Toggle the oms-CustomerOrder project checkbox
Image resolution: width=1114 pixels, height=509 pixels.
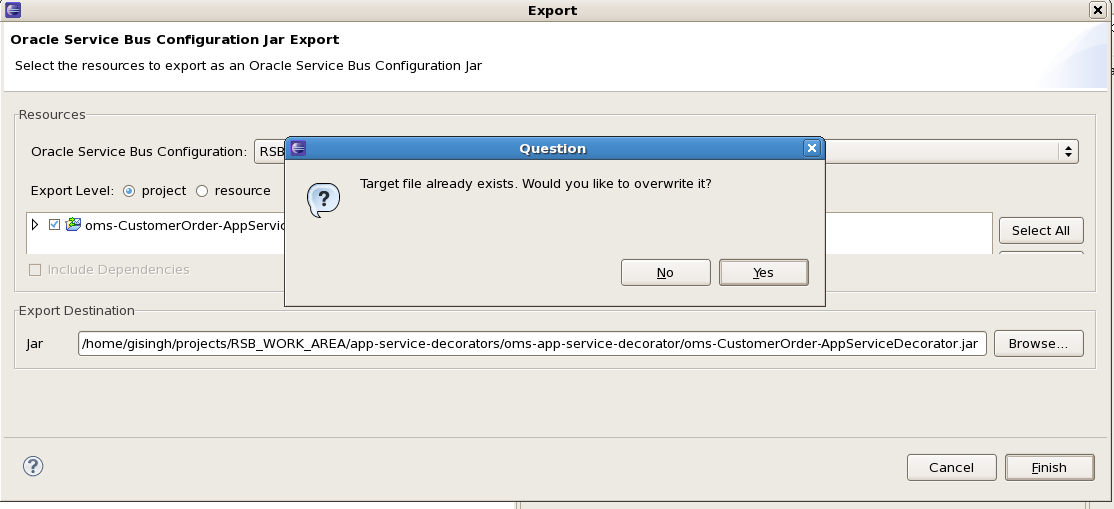click(55, 225)
